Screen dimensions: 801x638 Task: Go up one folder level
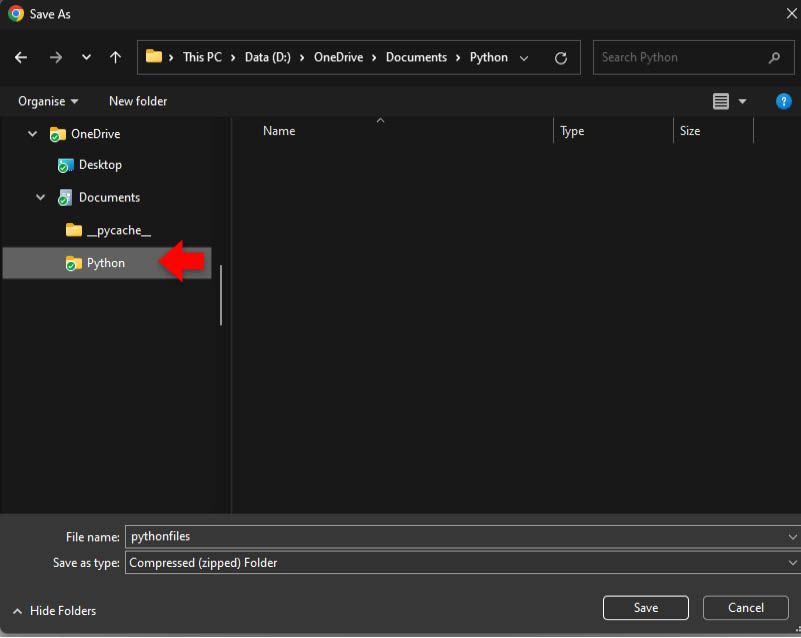115,57
